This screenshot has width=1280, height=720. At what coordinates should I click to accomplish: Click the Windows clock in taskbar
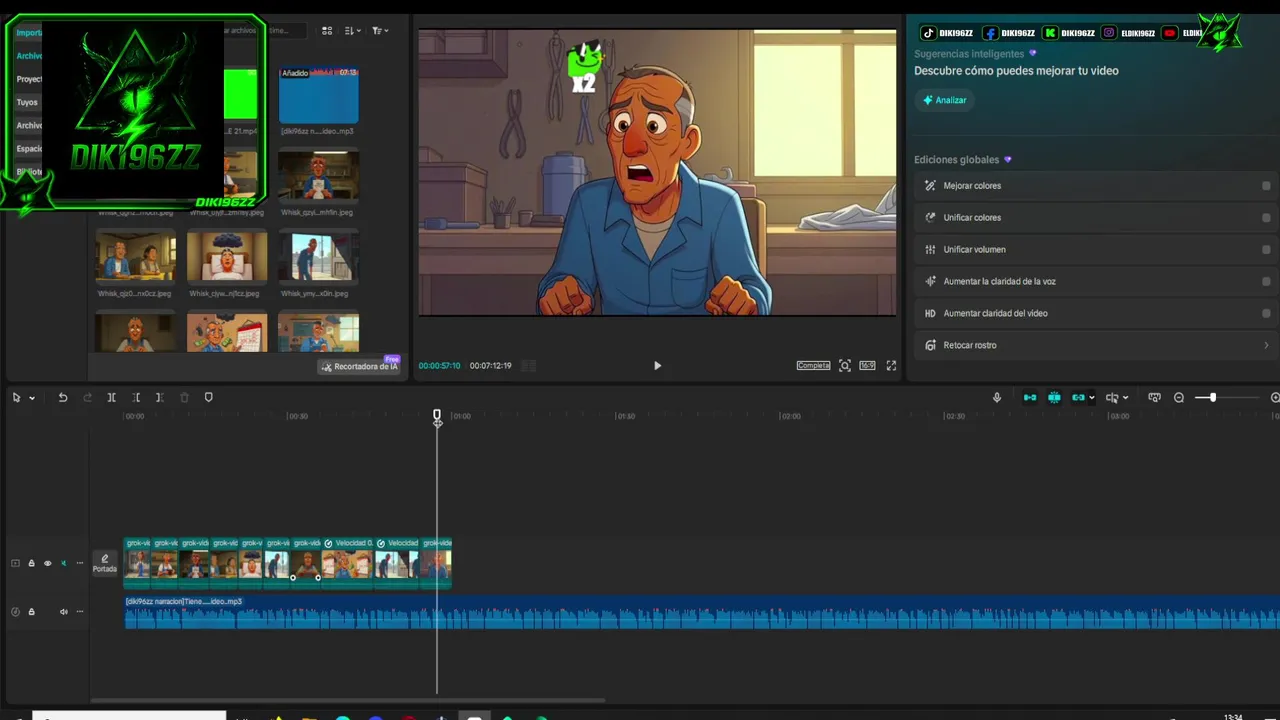1234,716
